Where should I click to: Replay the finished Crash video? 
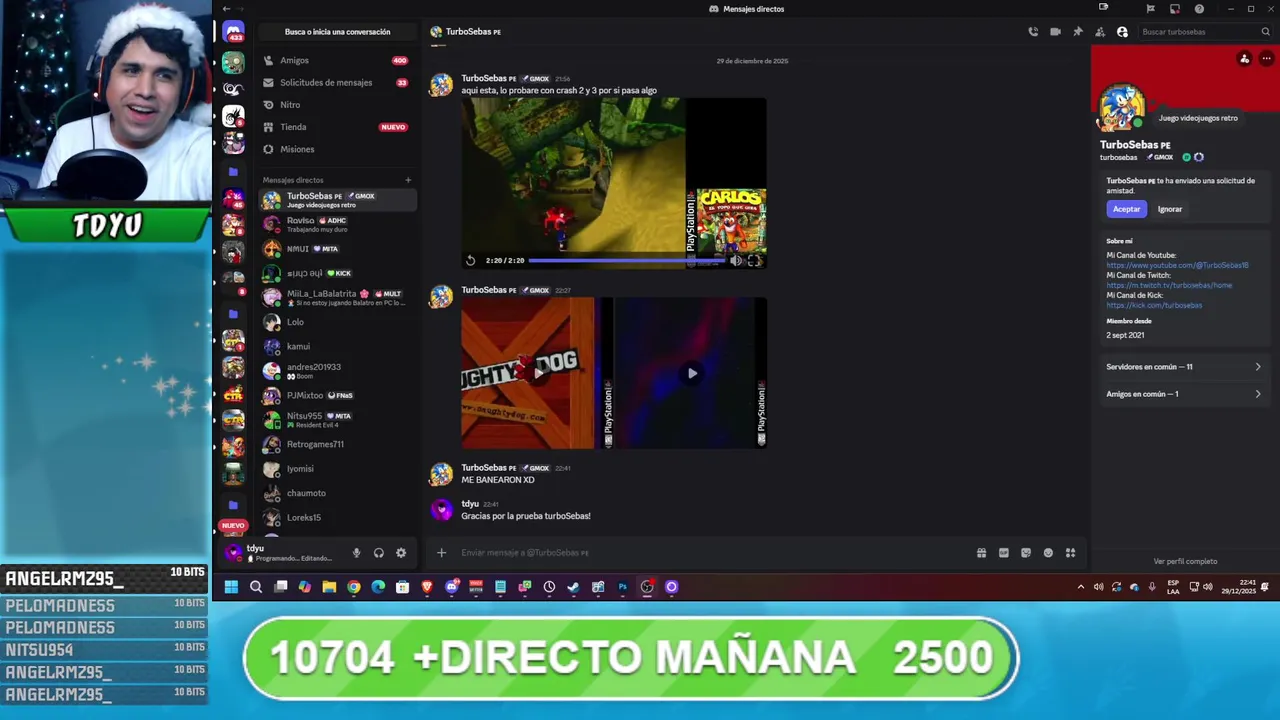471,261
